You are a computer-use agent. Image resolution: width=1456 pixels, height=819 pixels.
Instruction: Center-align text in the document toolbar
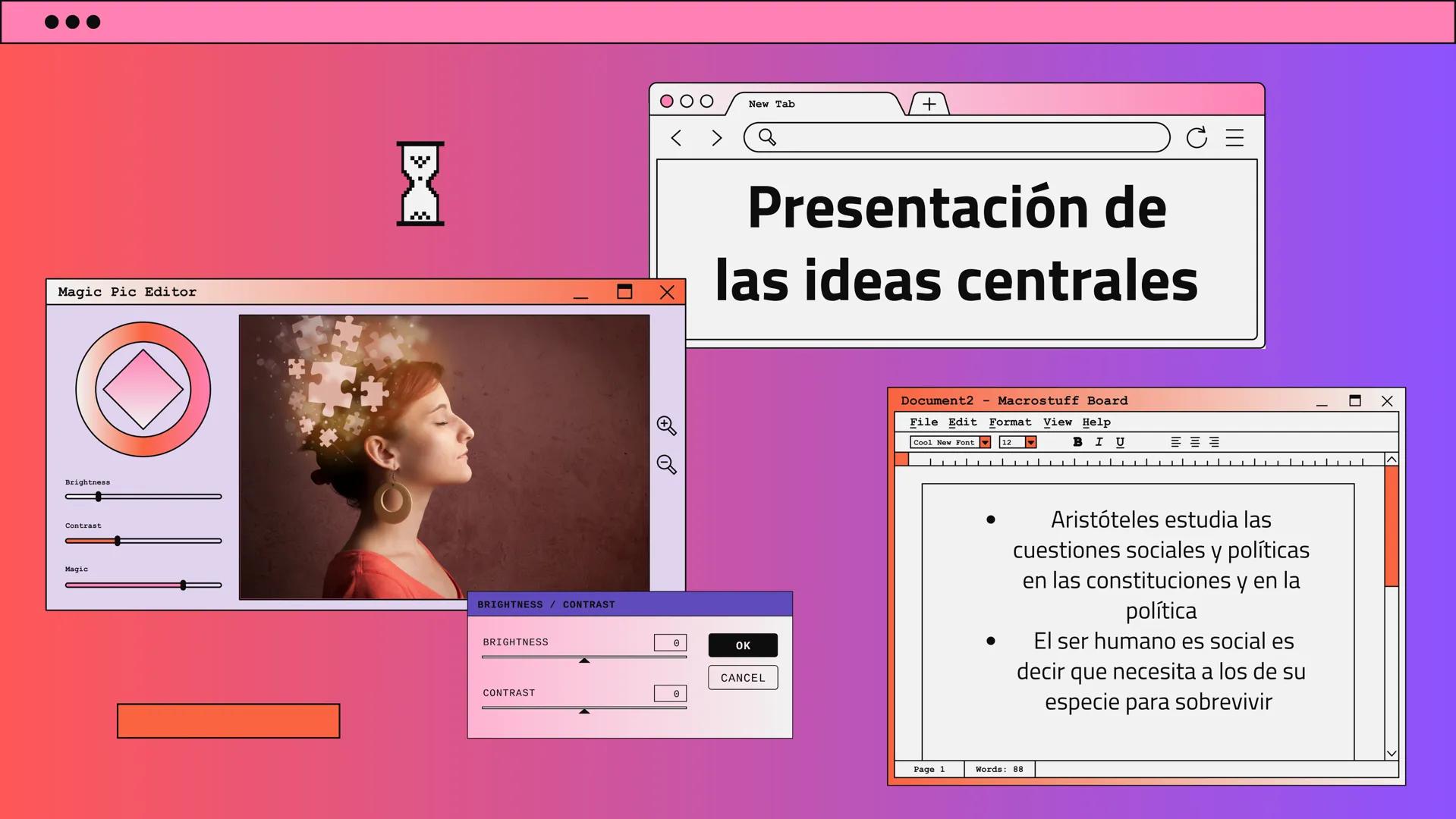tap(1195, 442)
